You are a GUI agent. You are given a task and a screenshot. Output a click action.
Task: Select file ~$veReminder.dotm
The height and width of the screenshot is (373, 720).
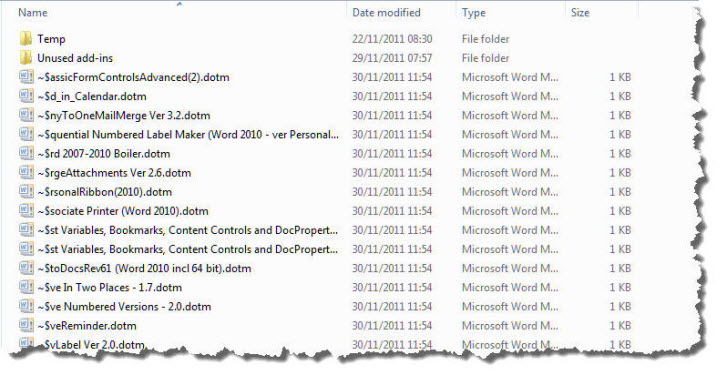(87, 326)
